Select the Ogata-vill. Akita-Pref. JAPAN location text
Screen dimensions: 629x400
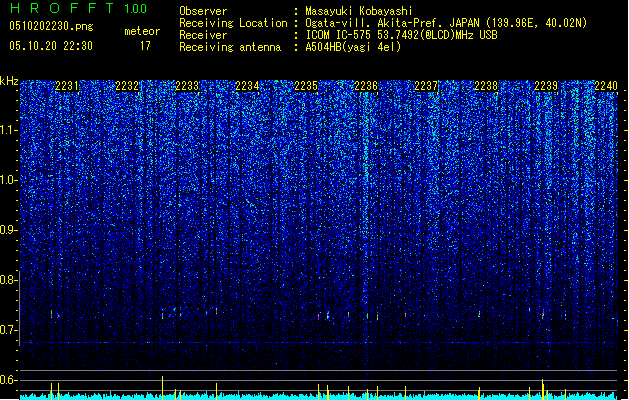pos(446,23)
